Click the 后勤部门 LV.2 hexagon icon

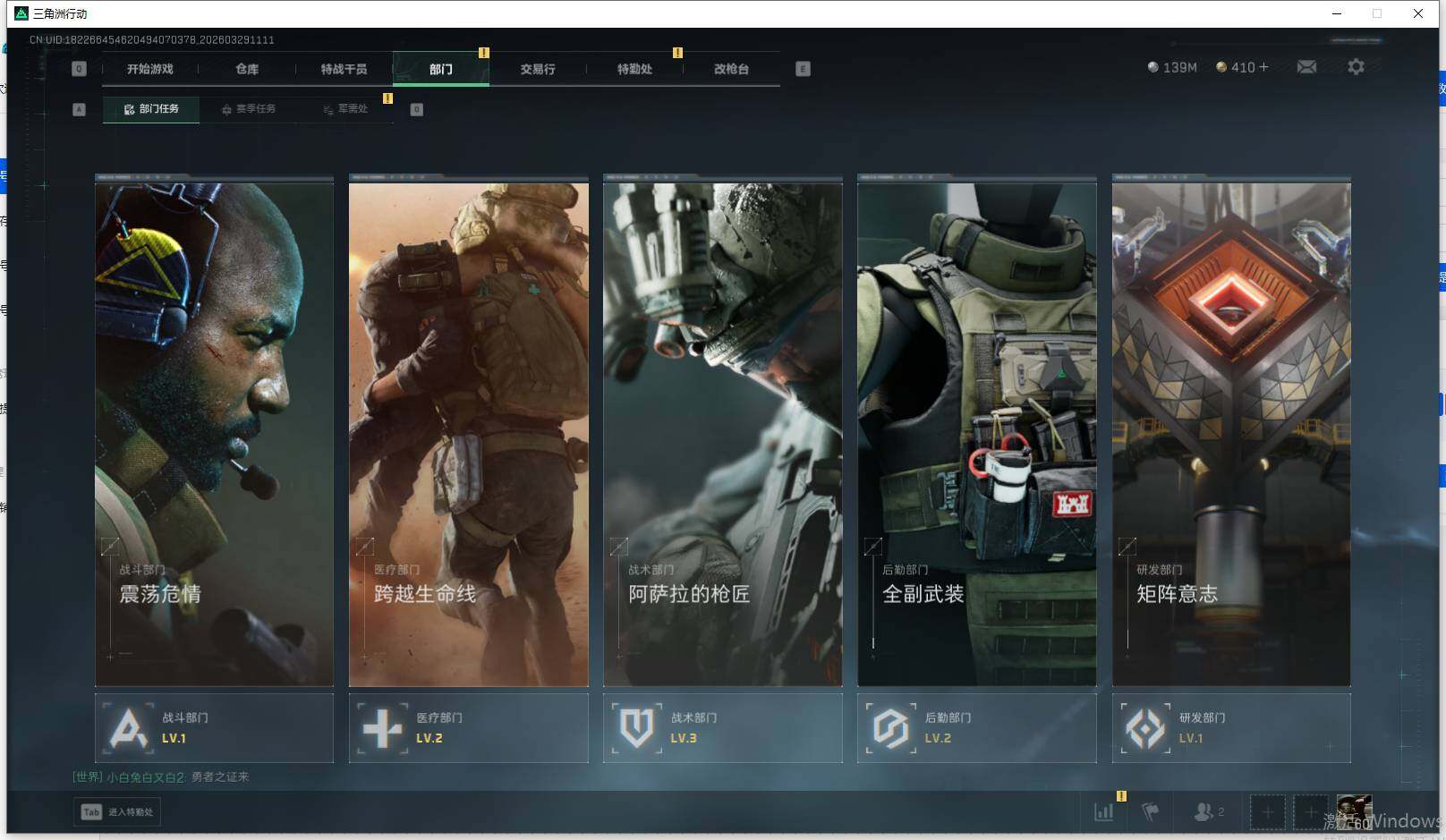tap(890, 728)
